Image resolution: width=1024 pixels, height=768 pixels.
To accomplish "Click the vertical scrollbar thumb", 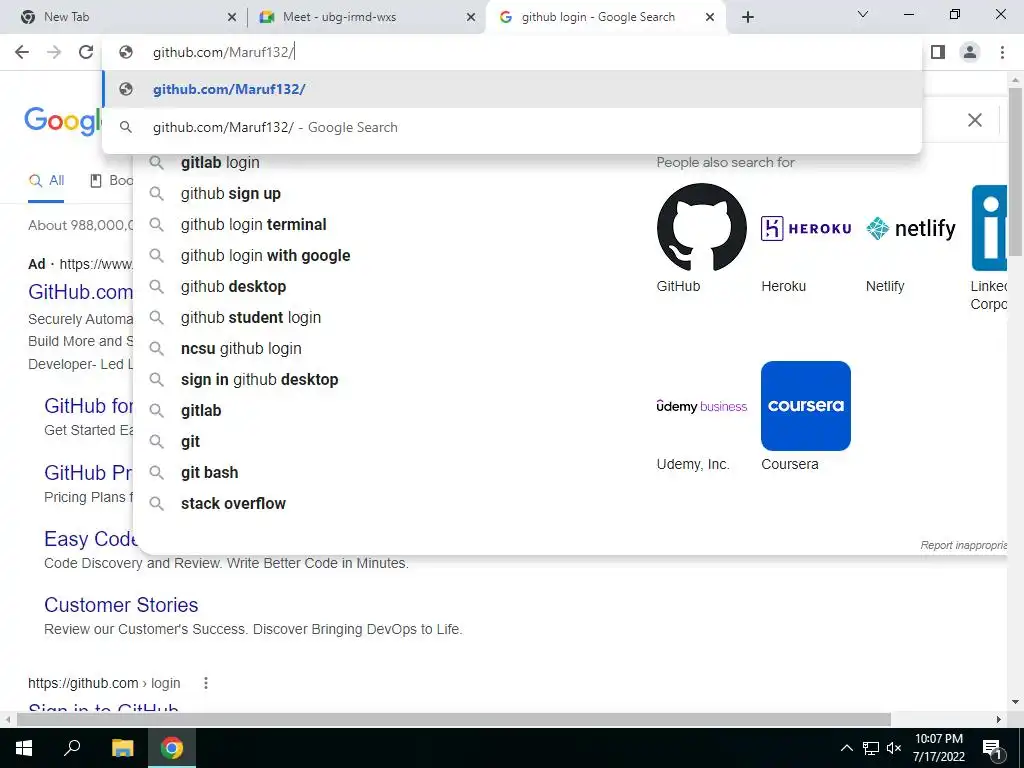I will pyautogui.click(x=1016, y=171).
